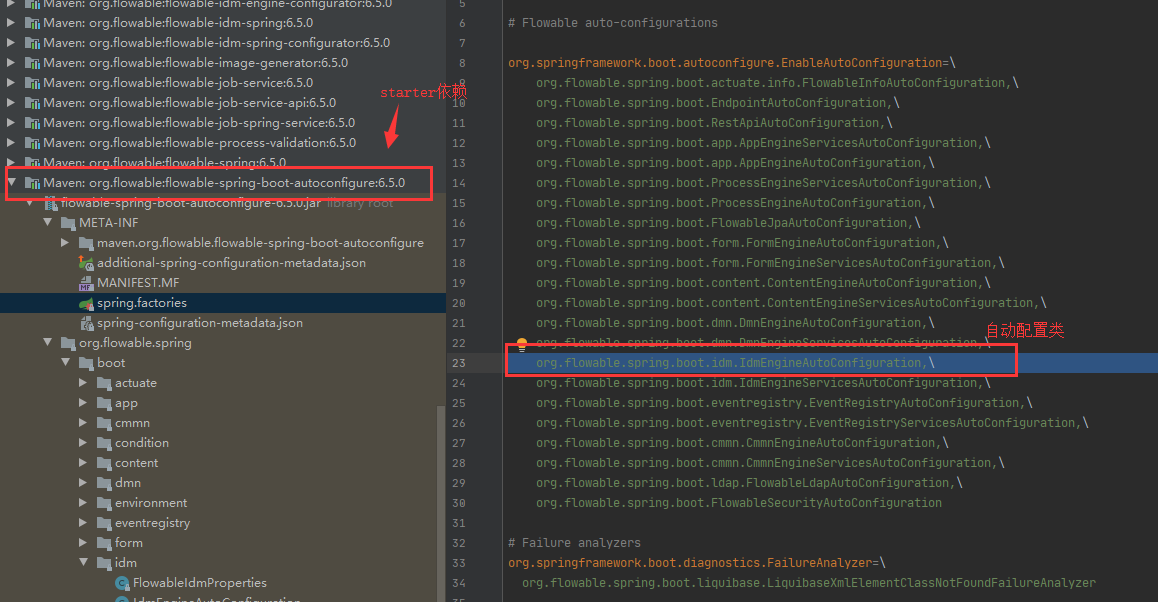Click the MANIFEST.MF file icon
Screen dimensions: 1158x602
[x=86, y=283]
